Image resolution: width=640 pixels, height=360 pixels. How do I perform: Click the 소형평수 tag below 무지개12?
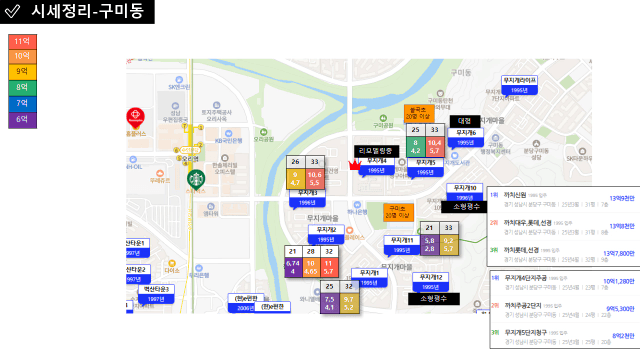pyautogui.click(x=433, y=298)
